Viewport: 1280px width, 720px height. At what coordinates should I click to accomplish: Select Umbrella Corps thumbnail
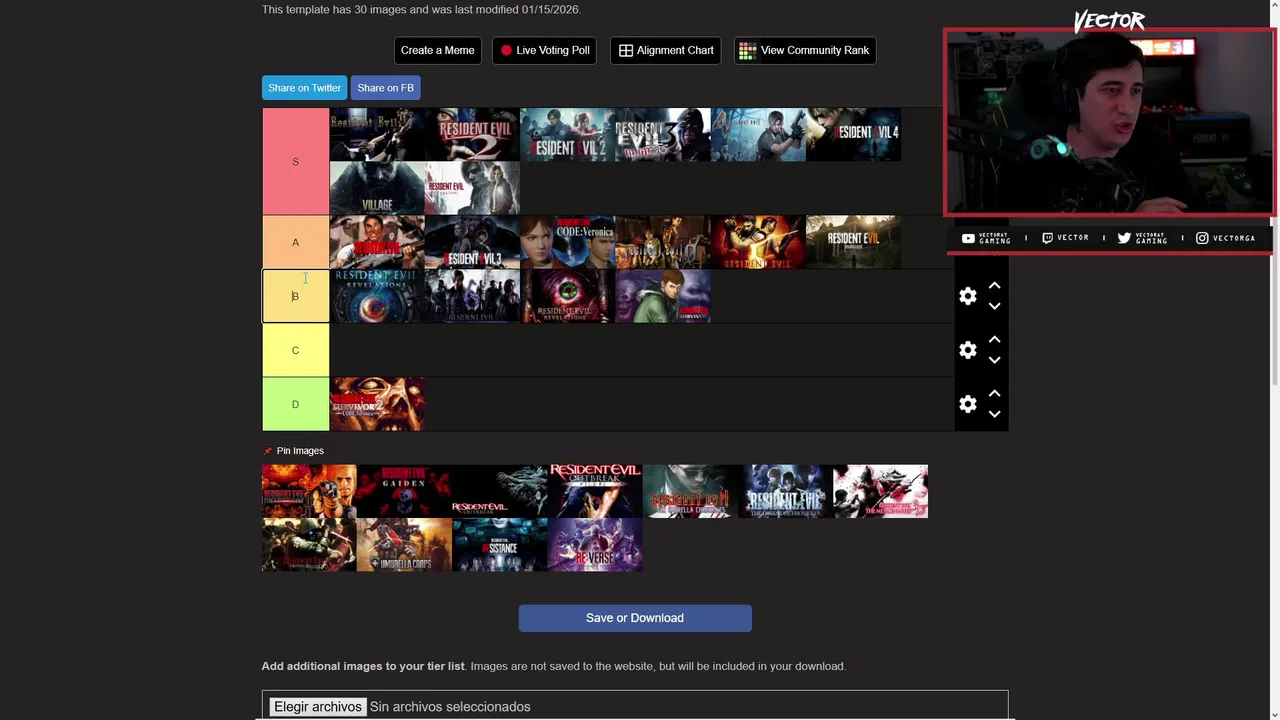[x=404, y=545]
